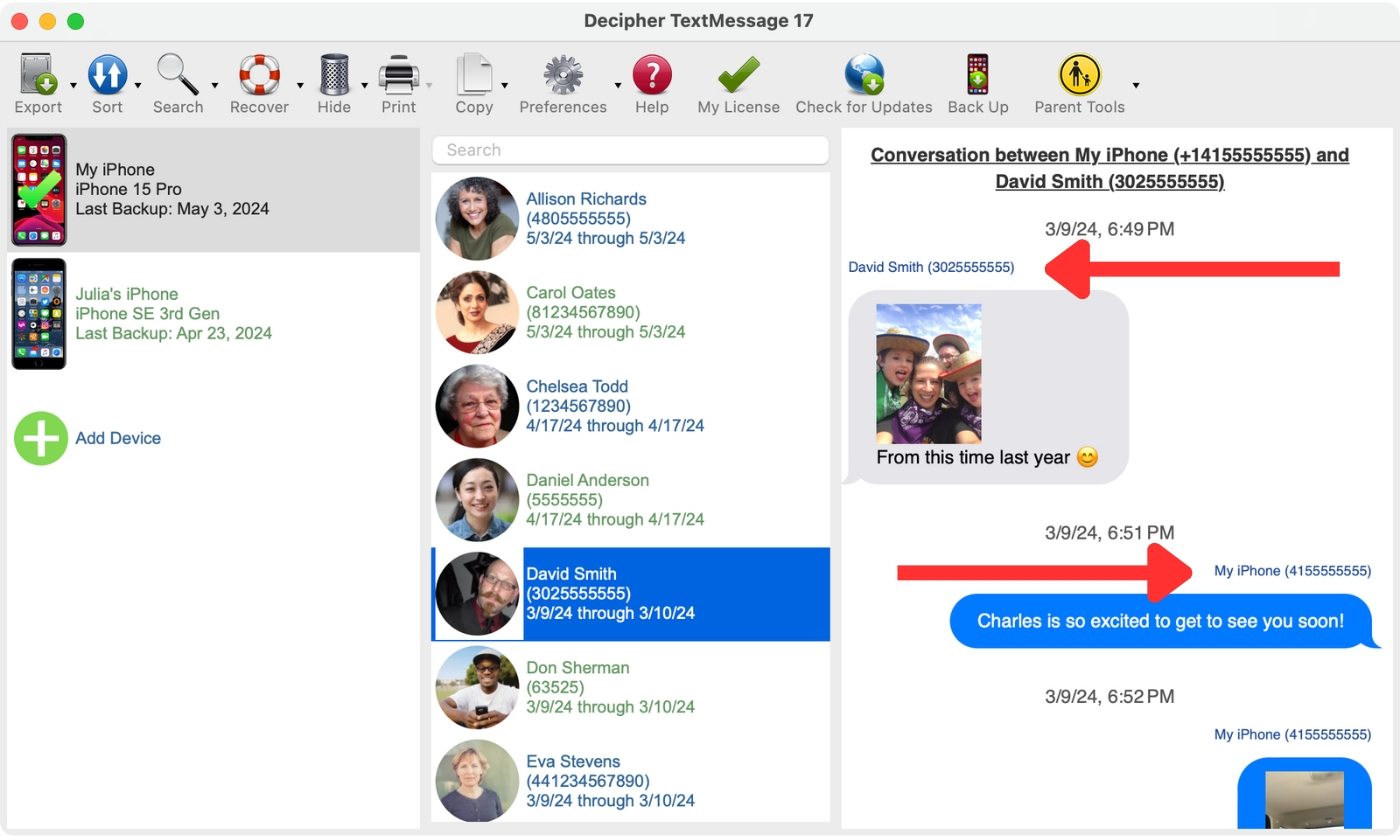Select Julia's iPhone device
1400x840 pixels.
[176, 313]
